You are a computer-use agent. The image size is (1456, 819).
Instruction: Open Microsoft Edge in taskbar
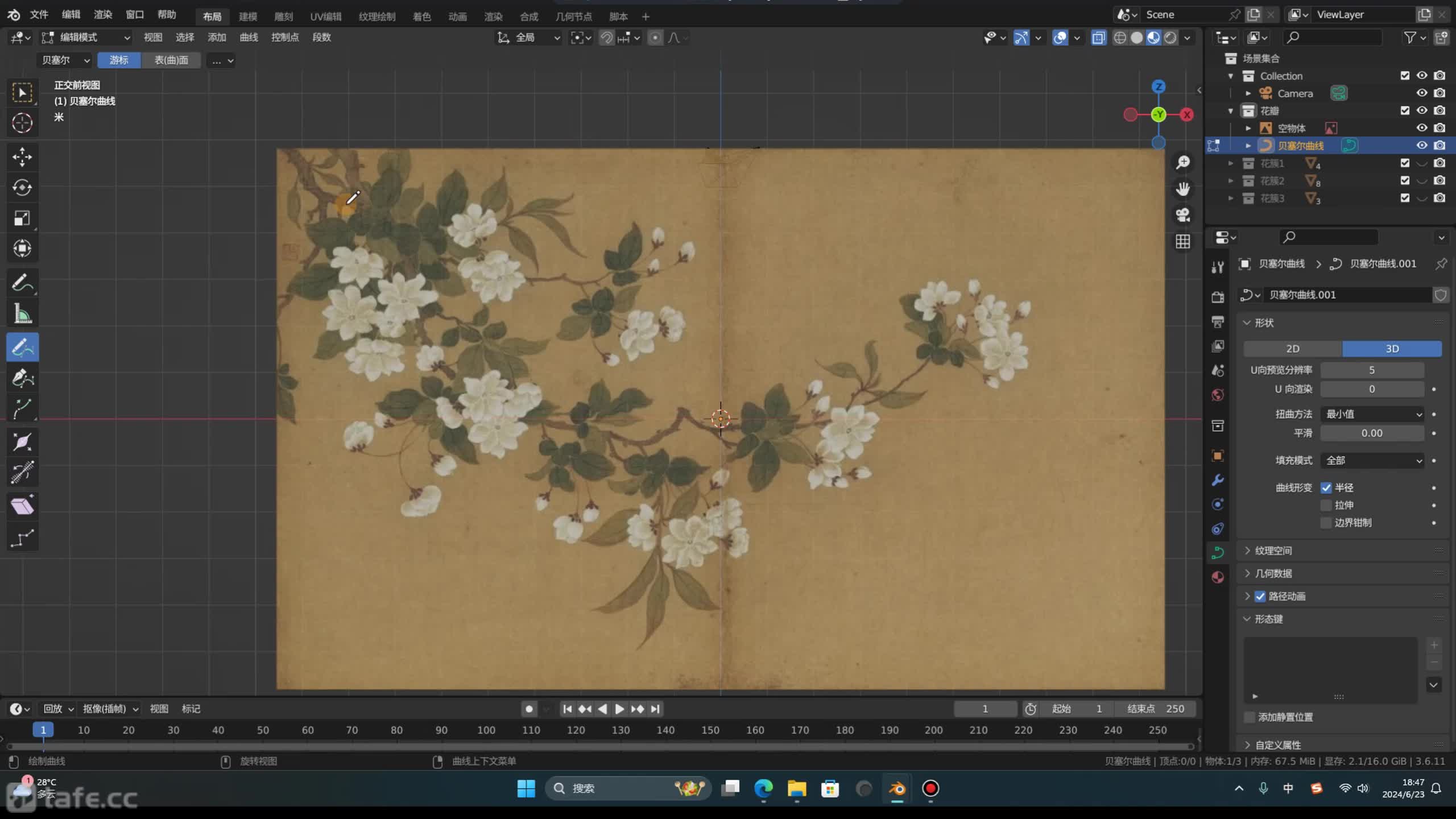pyautogui.click(x=763, y=789)
